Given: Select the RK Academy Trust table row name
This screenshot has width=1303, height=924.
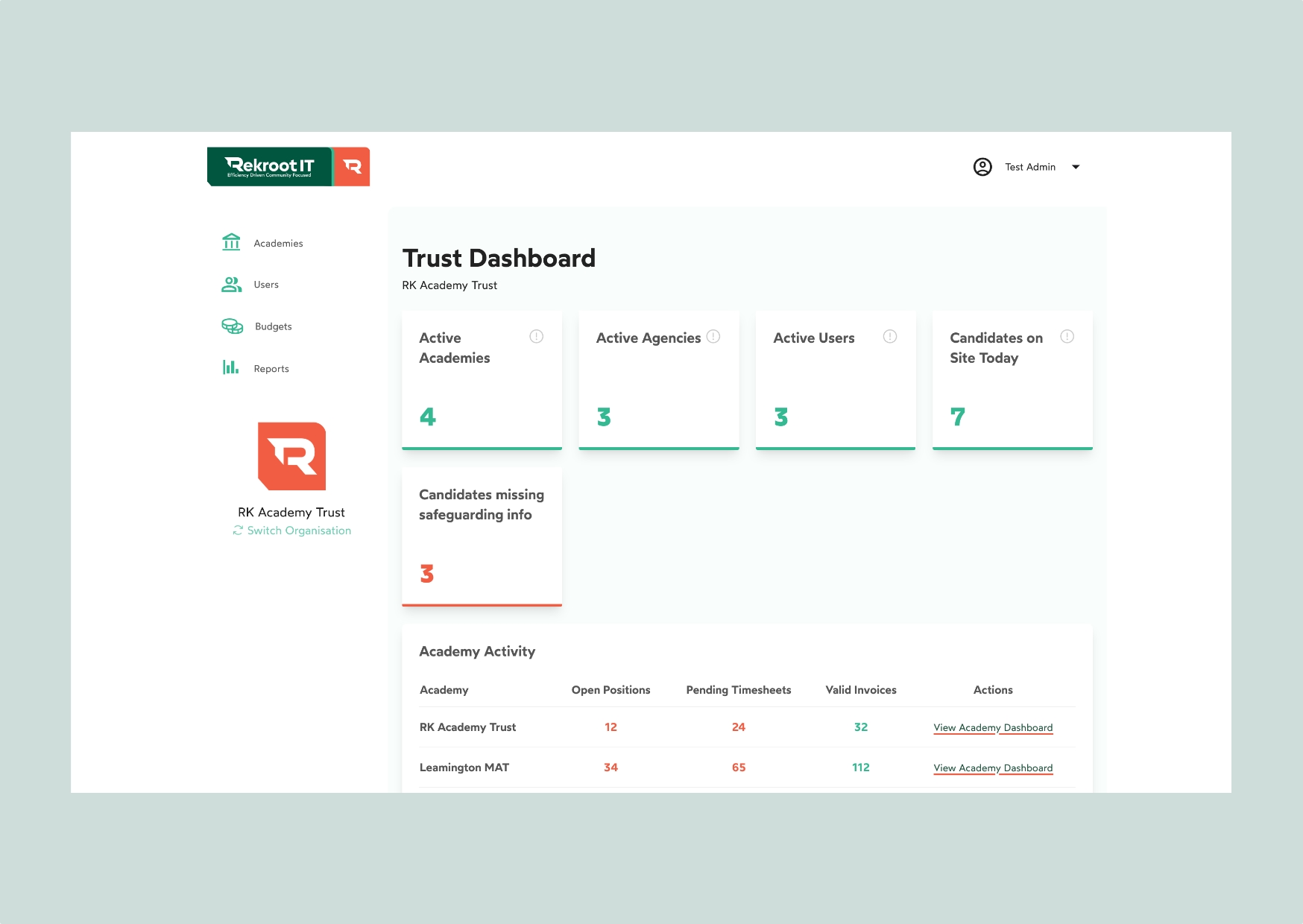Looking at the screenshot, I should click(467, 727).
